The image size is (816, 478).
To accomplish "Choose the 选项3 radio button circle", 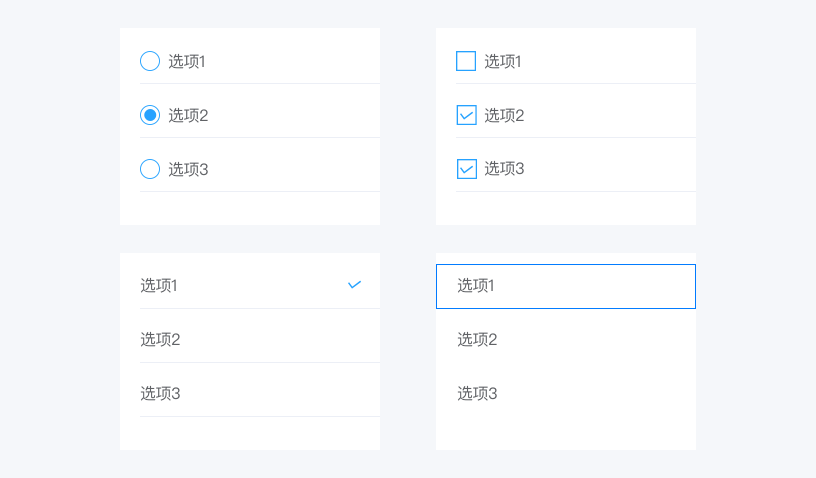I will click(150, 169).
